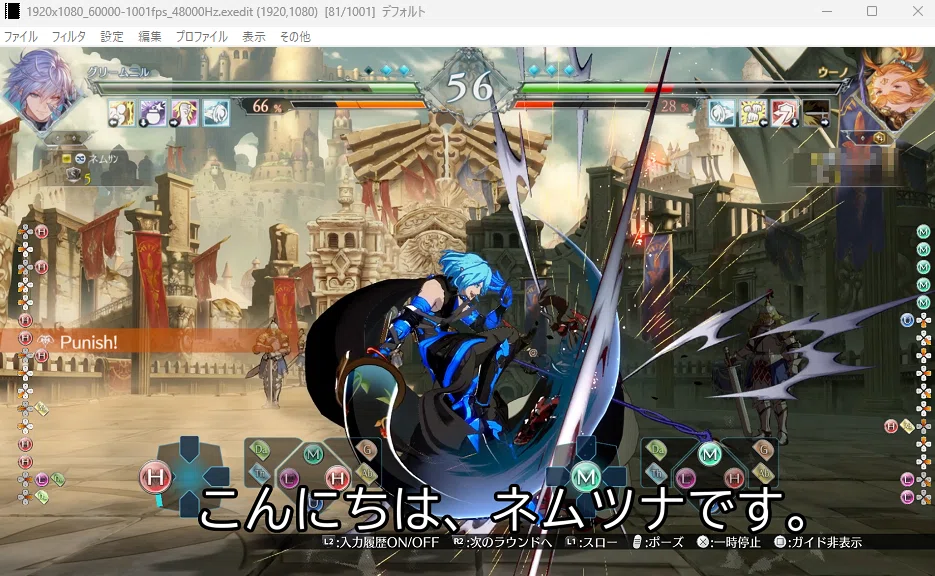
Task: Click the 一時停止 guide entry
Action: (x=729, y=542)
